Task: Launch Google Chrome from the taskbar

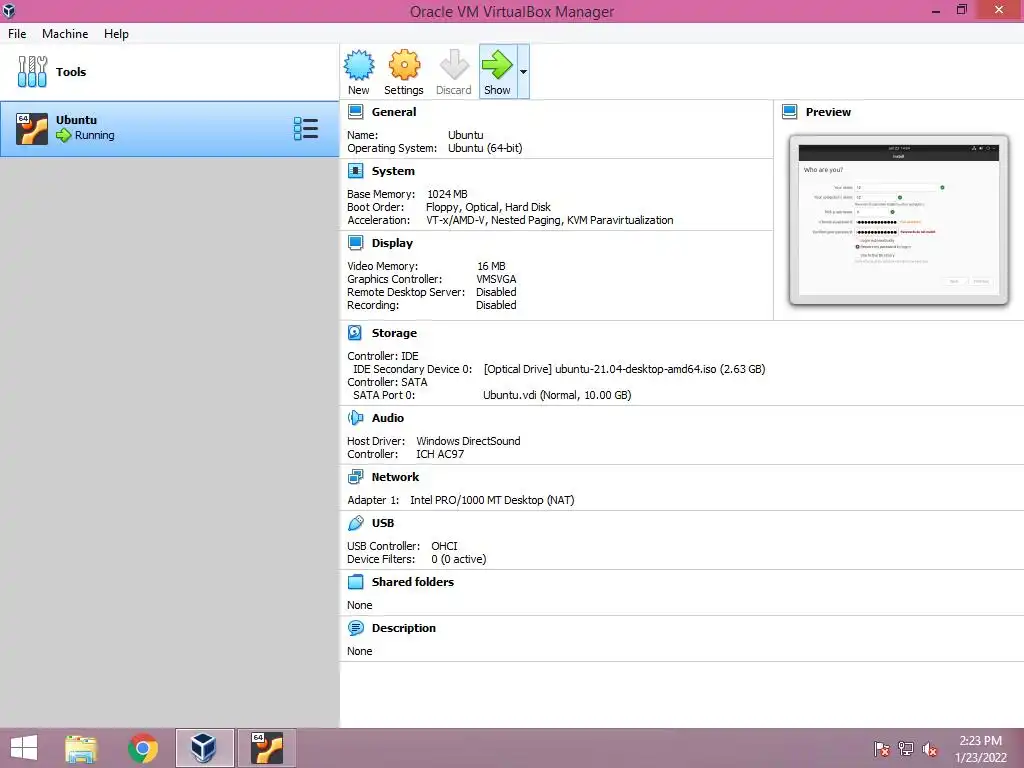Action: [143, 748]
